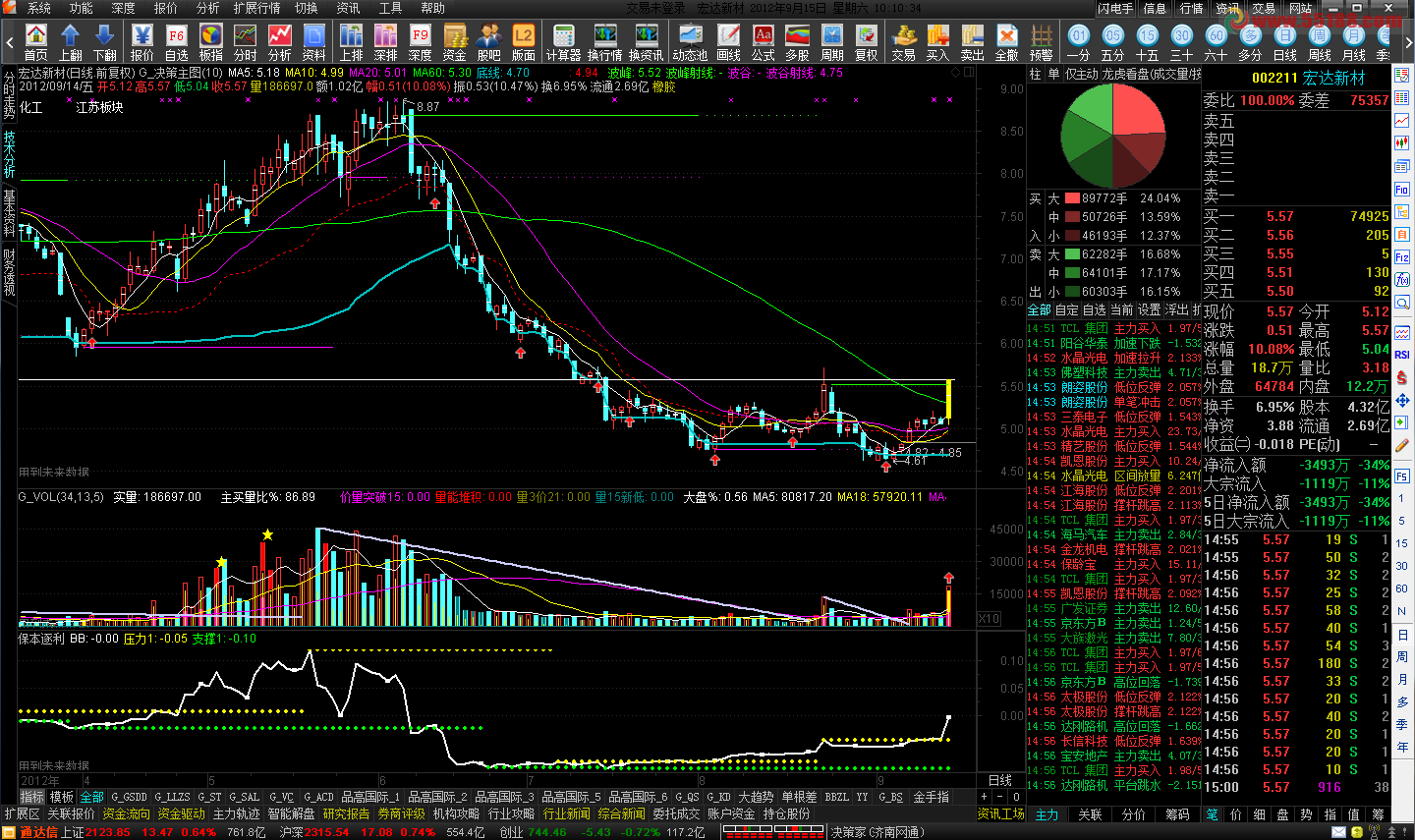The height and width of the screenshot is (840, 1415).
Task: Click the 换行情 switch quotes server icon
Action: [x=605, y=43]
